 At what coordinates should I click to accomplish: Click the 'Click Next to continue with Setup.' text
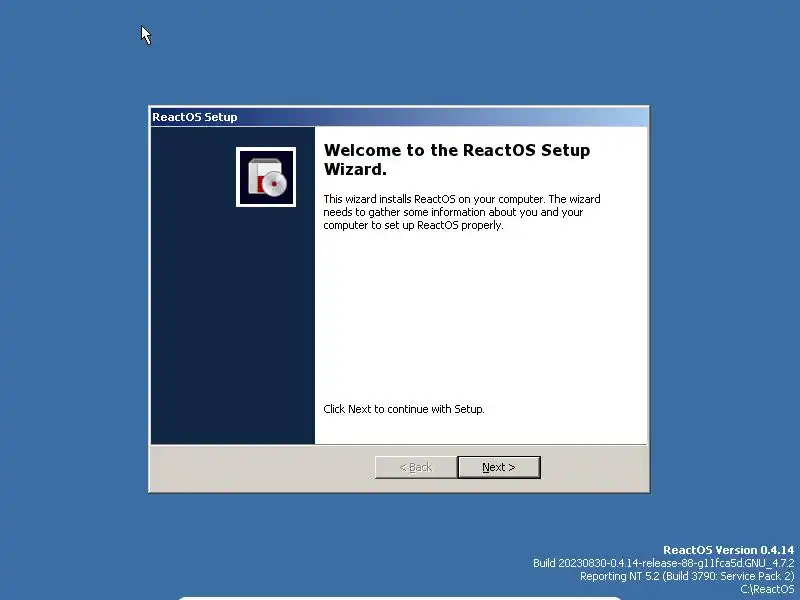click(404, 409)
